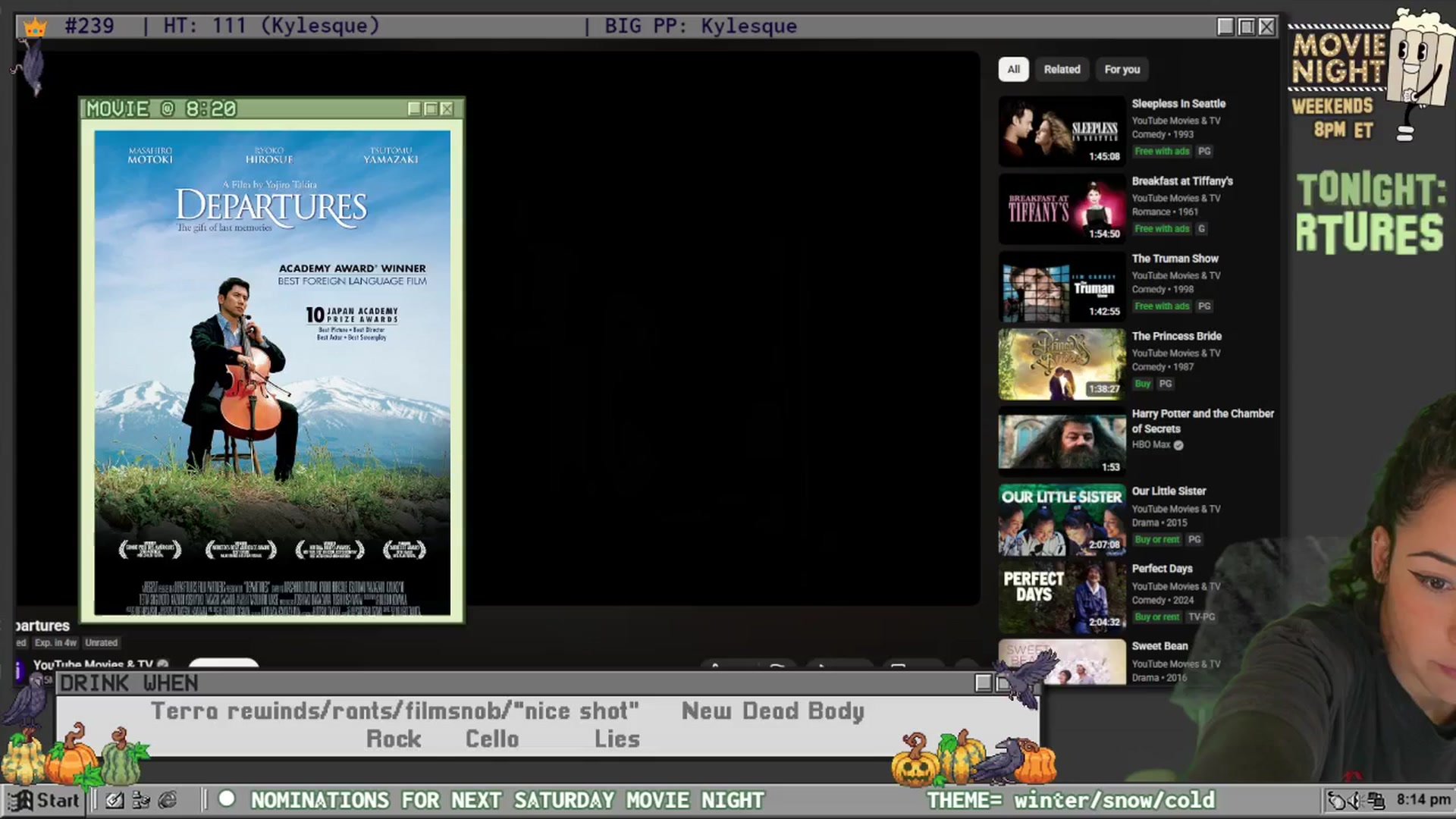Click the PG rating badge on Sleepless in Seattle
The image size is (1456, 819).
[1204, 151]
